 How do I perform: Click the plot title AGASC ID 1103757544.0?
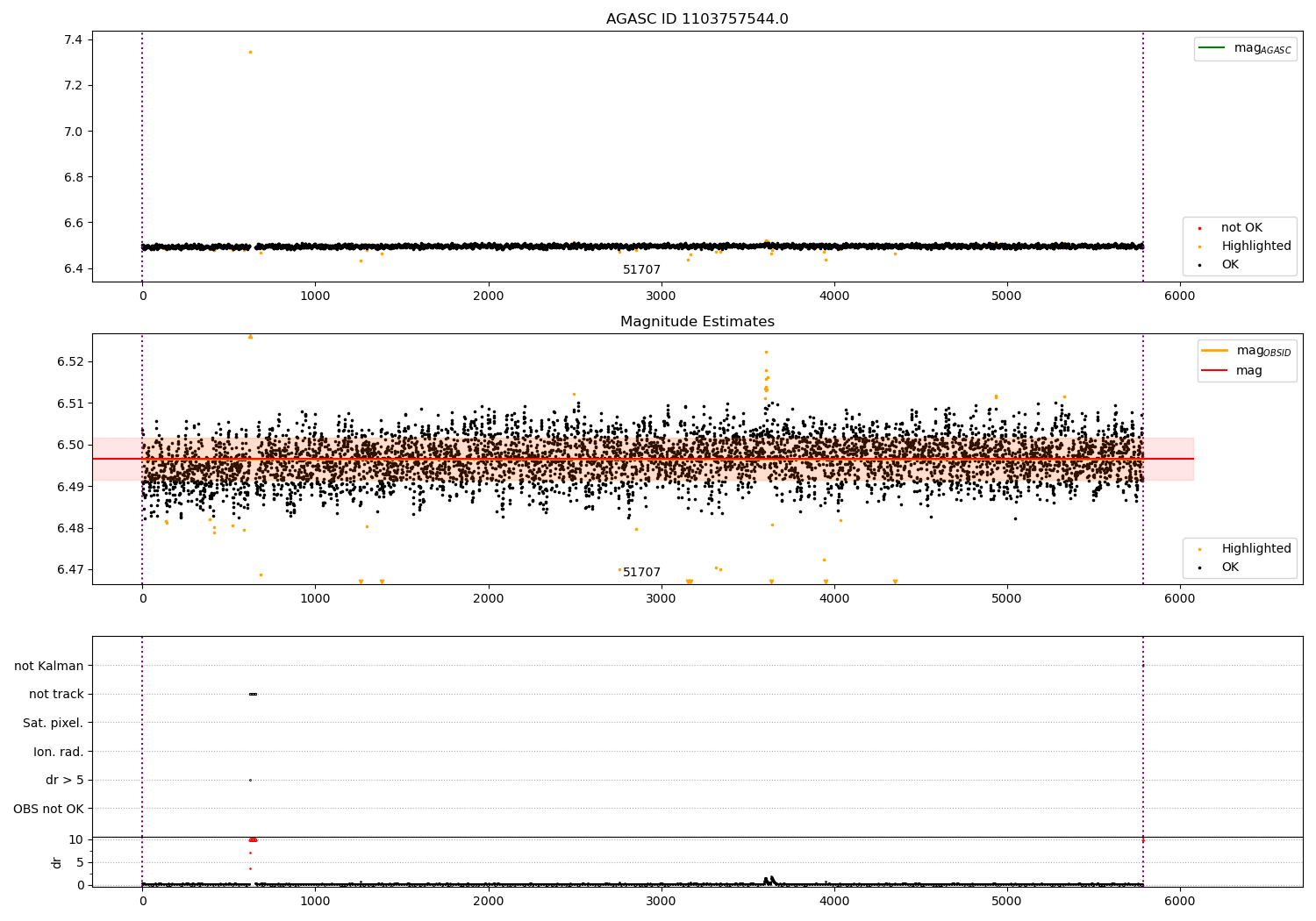(x=697, y=19)
